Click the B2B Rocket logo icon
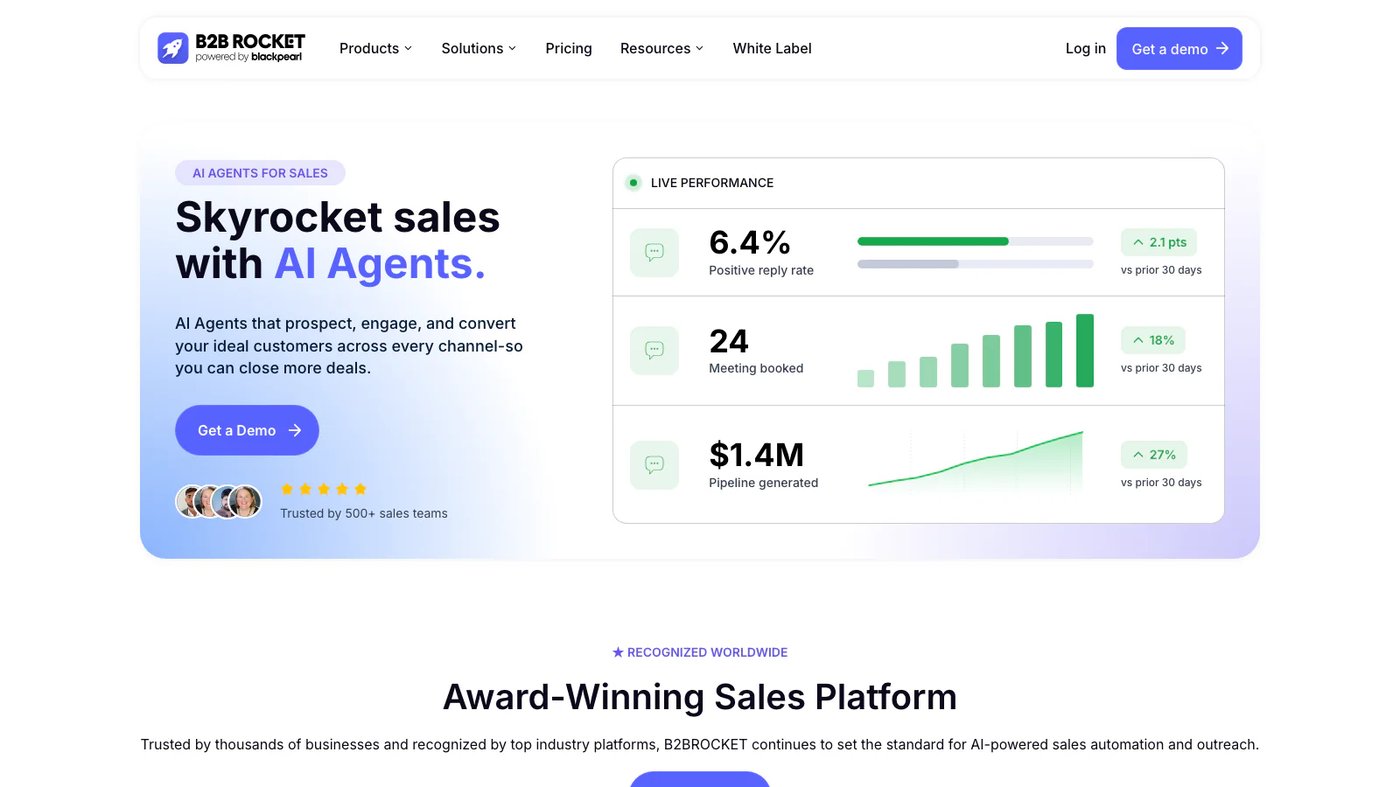The image size is (1400, 787). coord(173,48)
